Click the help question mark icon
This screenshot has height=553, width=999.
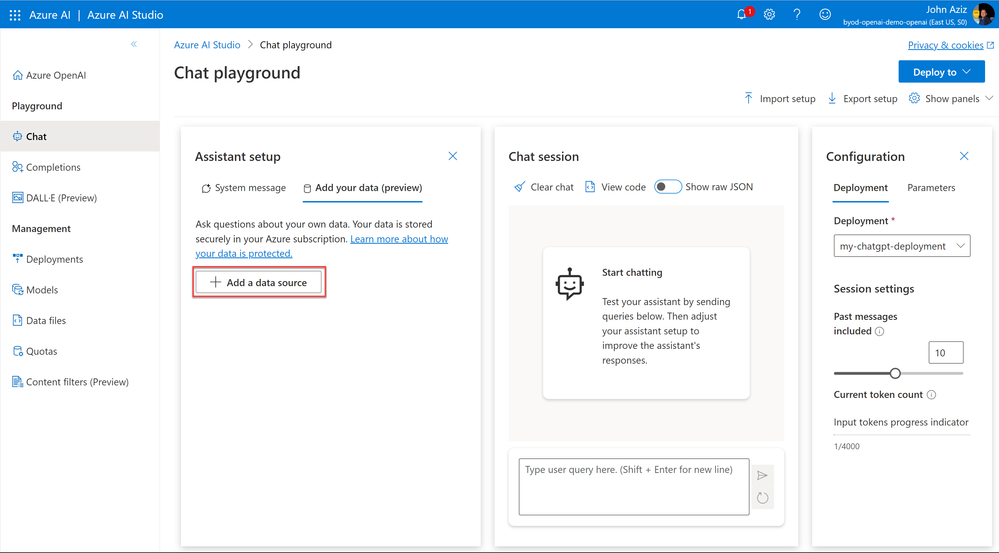(797, 15)
